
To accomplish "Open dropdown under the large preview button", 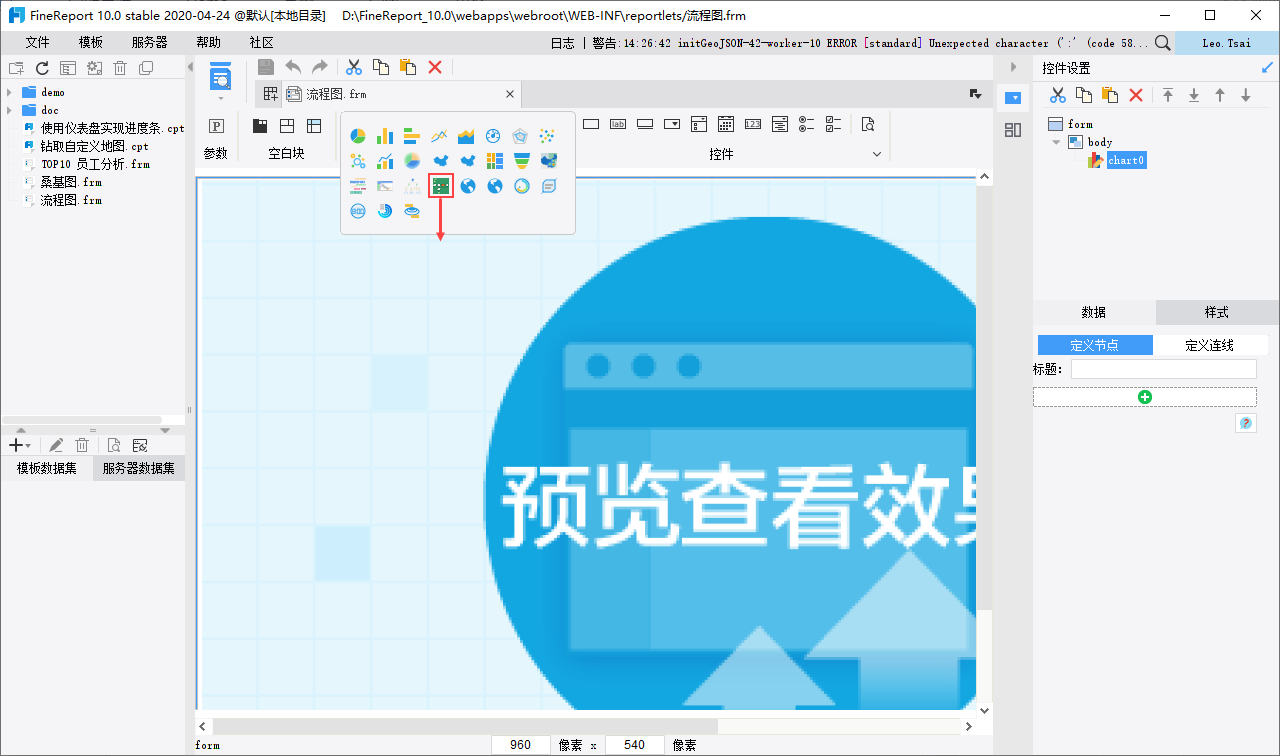I will 221,98.
